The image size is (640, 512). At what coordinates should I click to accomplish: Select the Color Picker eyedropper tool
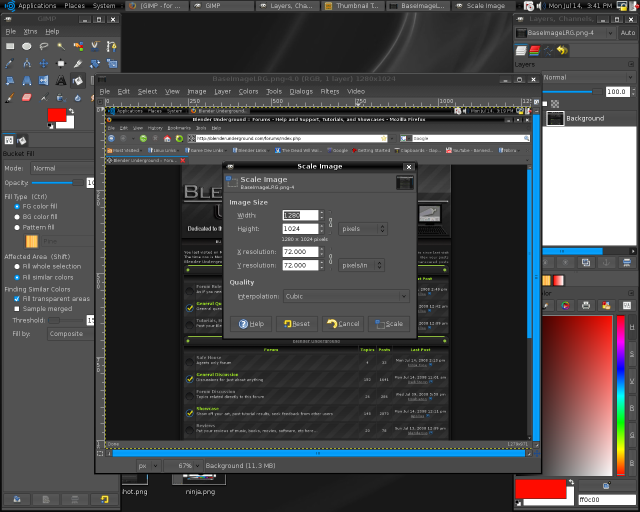click(10, 63)
